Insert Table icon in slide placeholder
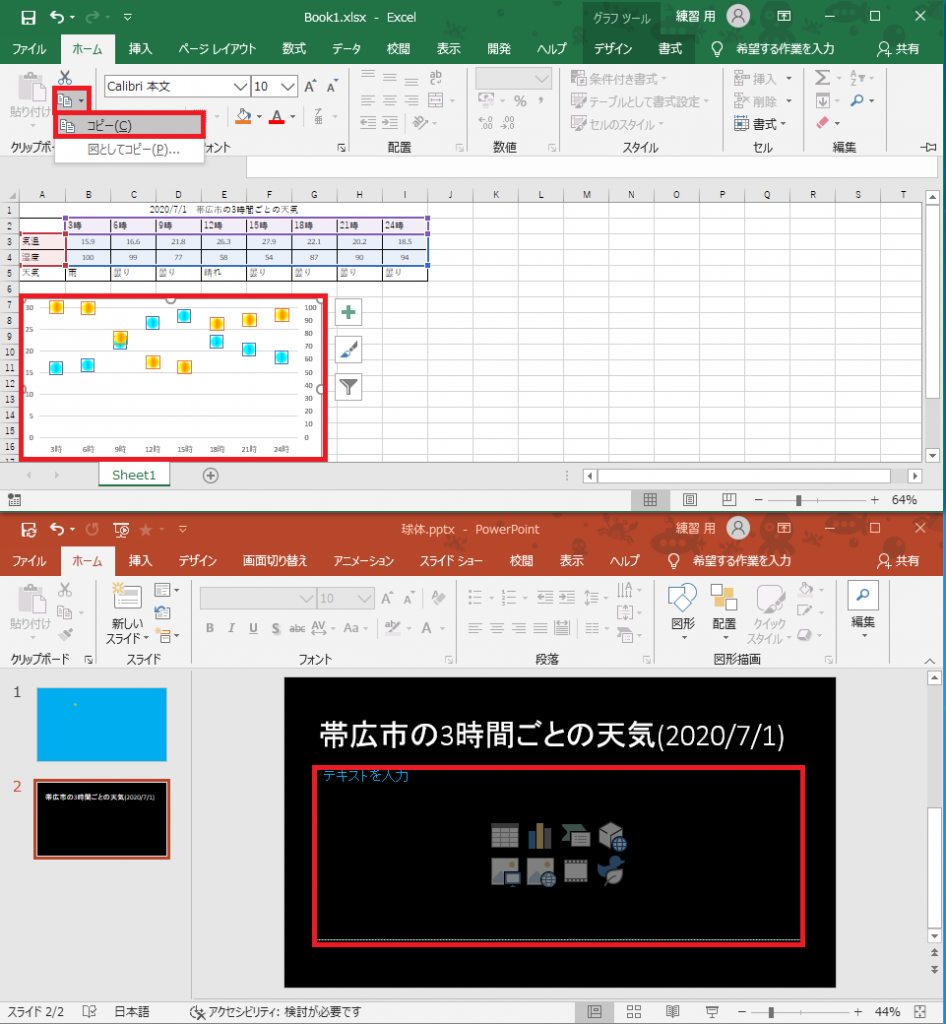 click(x=505, y=835)
